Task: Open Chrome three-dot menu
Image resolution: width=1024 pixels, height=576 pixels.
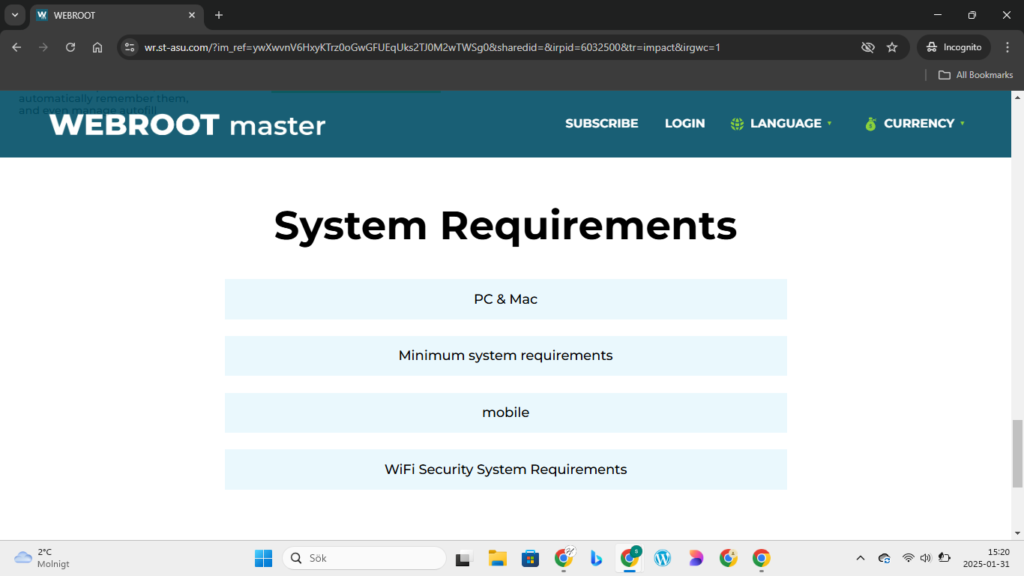Action: point(1008,47)
